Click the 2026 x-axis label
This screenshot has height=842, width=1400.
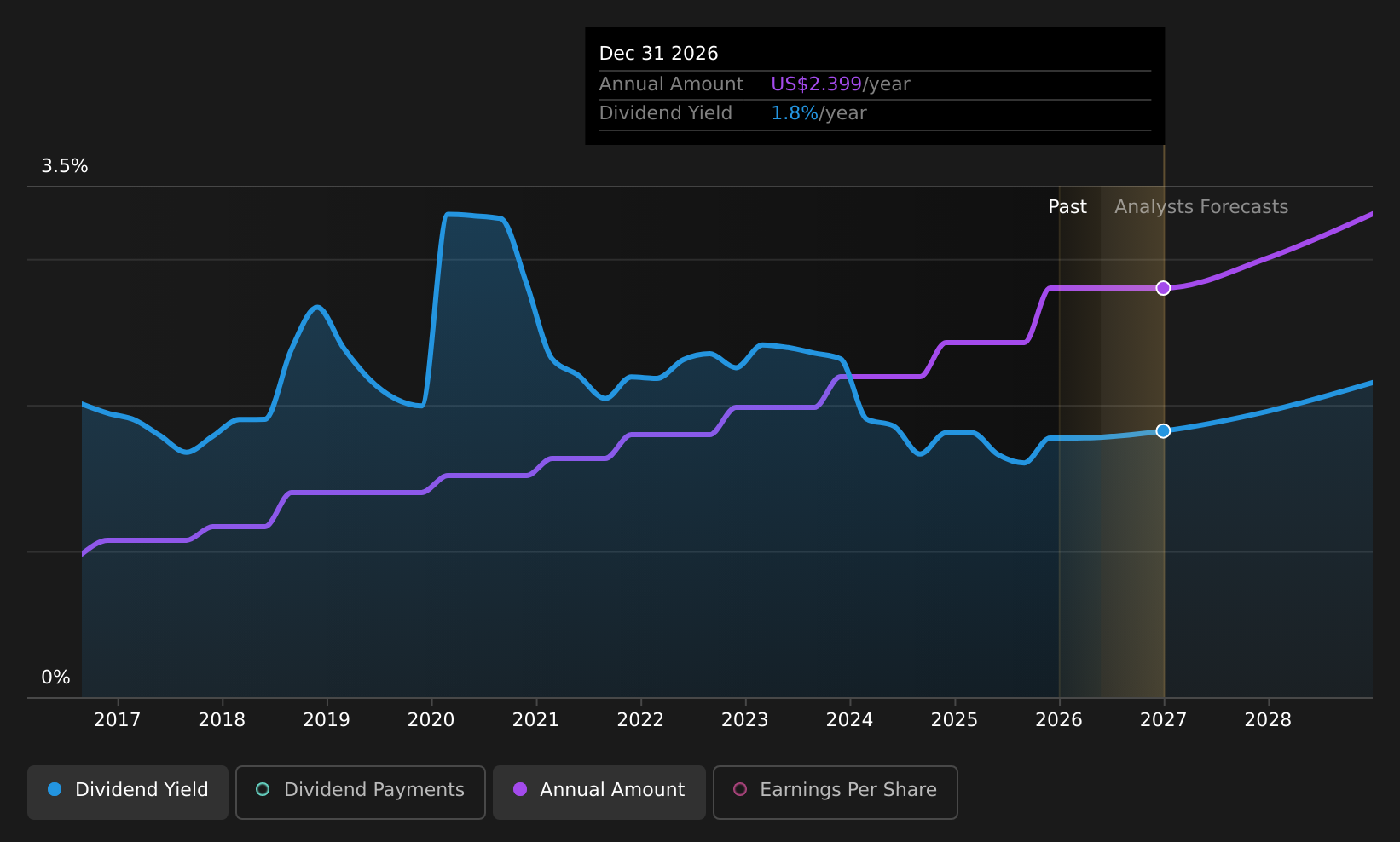tap(1059, 720)
